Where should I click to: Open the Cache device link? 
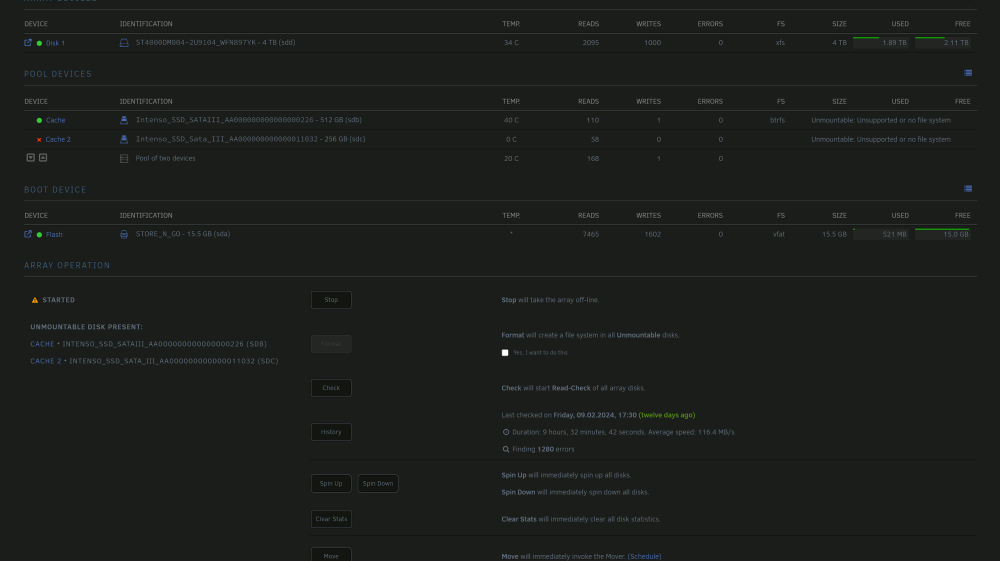(55, 120)
